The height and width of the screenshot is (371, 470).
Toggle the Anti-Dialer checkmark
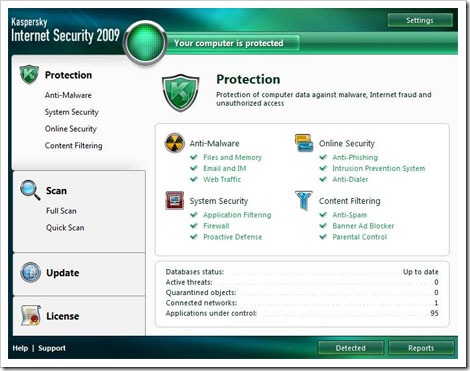pyautogui.click(x=323, y=179)
